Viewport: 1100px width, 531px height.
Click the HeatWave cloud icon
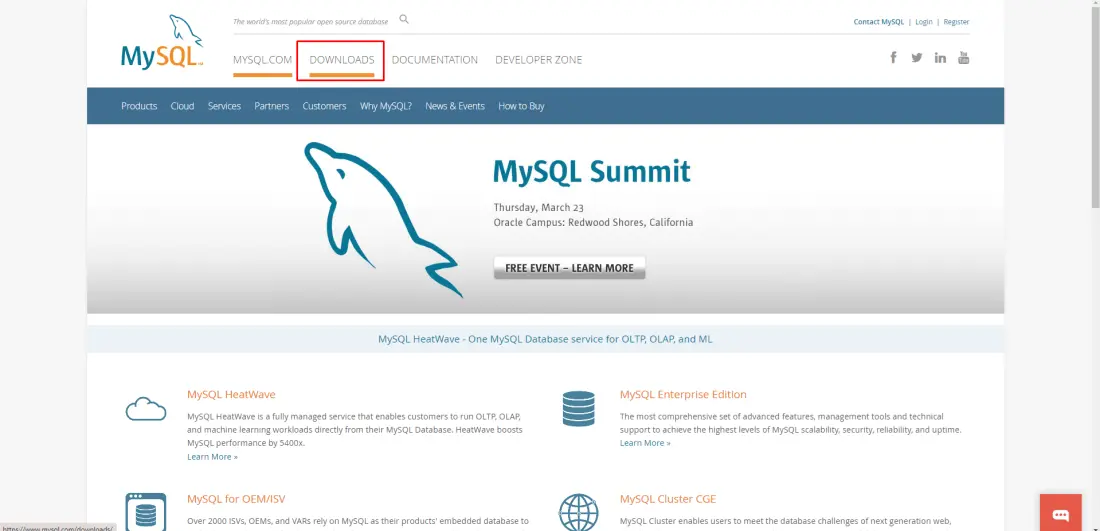tap(146, 408)
